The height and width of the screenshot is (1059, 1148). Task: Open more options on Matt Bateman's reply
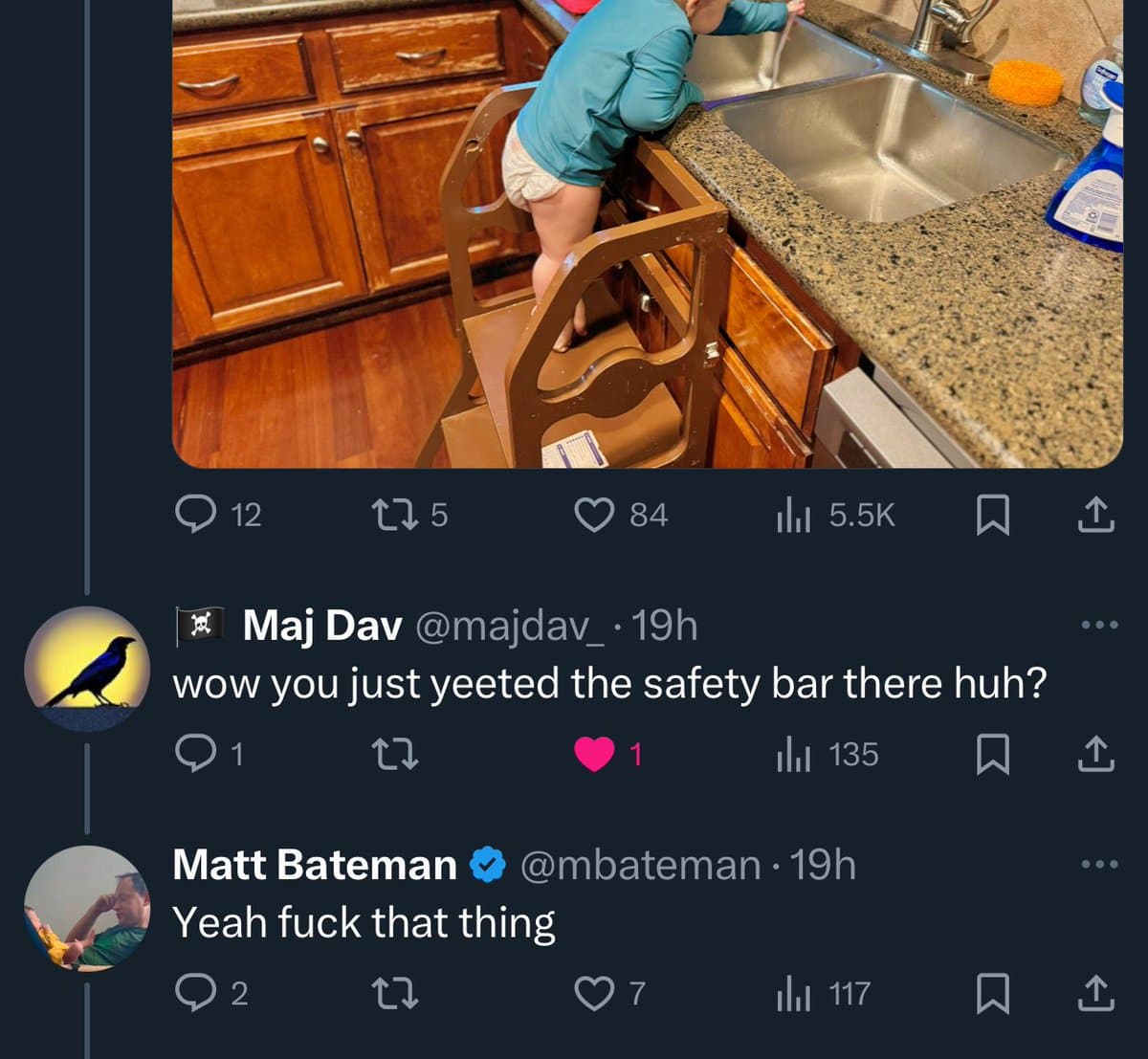(1098, 865)
